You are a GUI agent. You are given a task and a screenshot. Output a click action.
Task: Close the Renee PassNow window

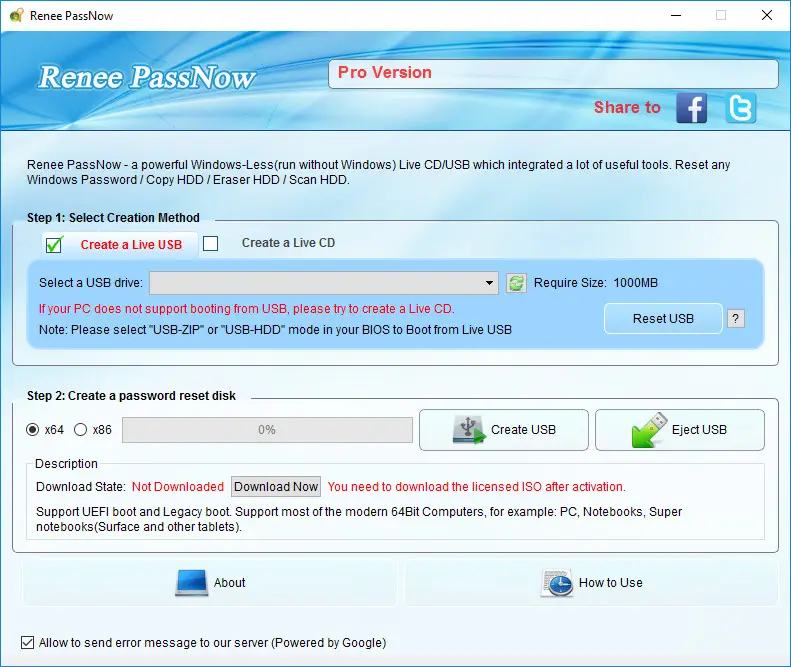pyautogui.click(x=767, y=16)
